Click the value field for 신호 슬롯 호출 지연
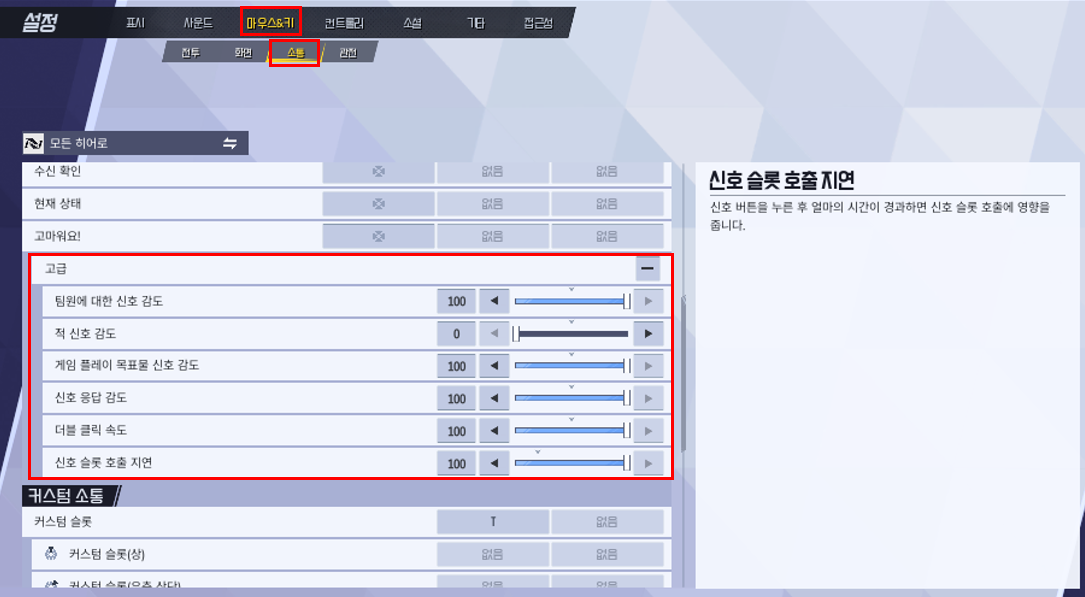The width and height of the screenshot is (1085, 597). 457,463
